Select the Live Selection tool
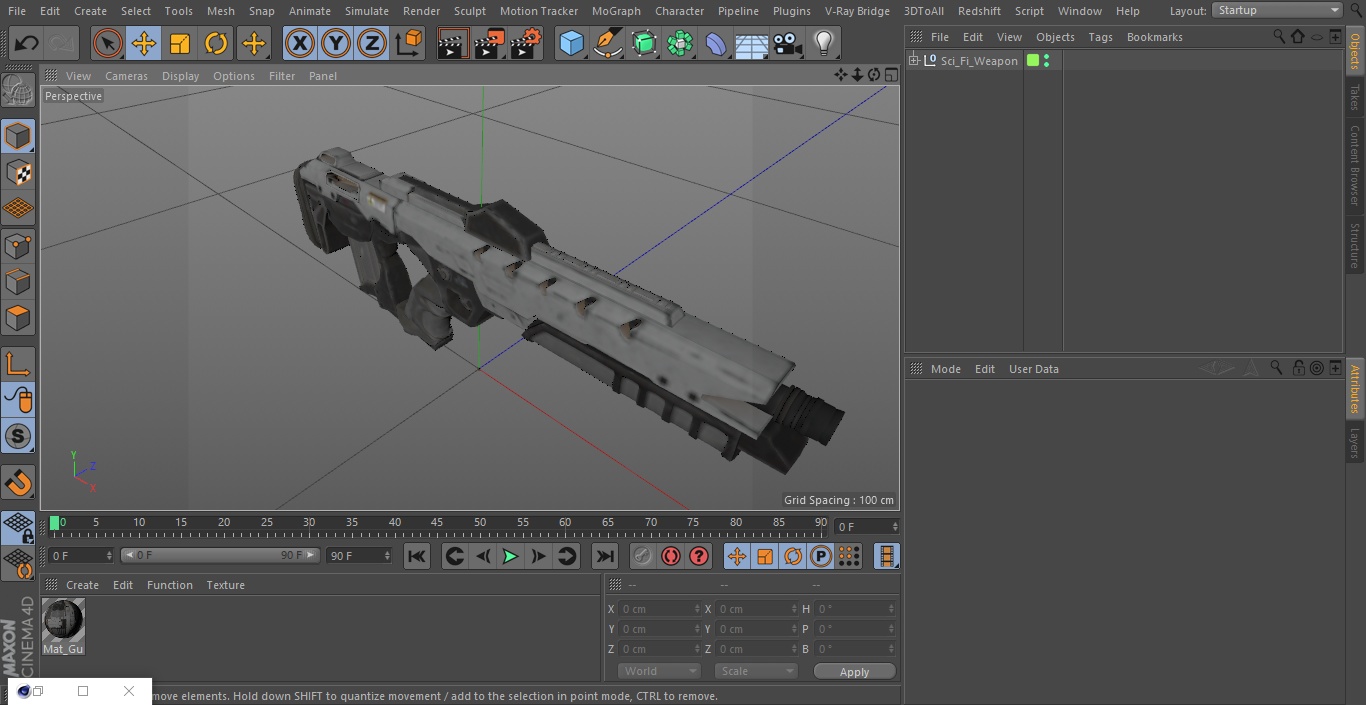Screen dimensions: 1366x705 point(108,43)
